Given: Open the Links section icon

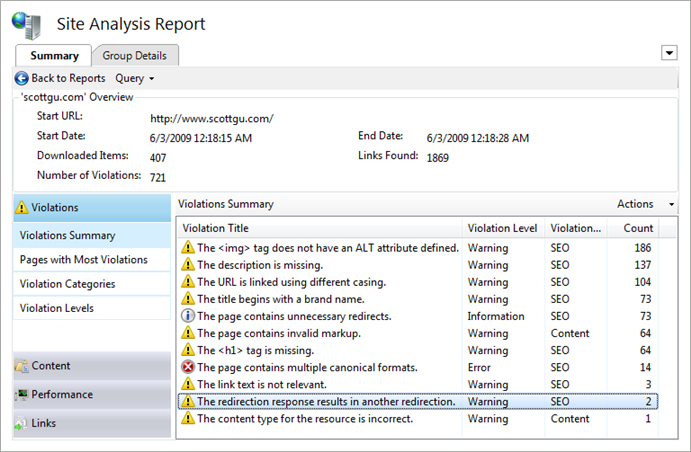Looking at the screenshot, I should 21,423.
